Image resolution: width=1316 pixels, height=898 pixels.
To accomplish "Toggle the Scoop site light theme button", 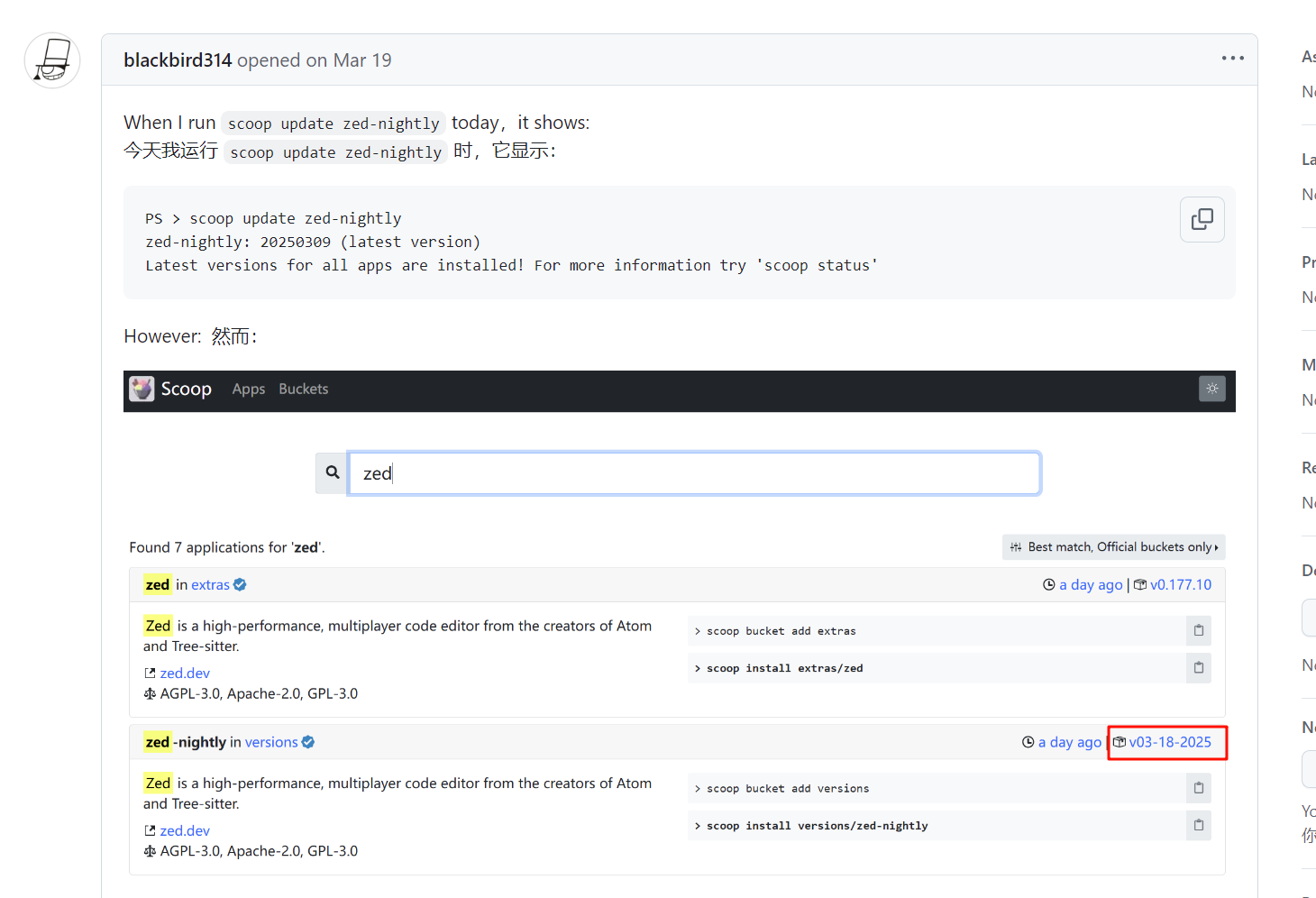I will [1211, 389].
